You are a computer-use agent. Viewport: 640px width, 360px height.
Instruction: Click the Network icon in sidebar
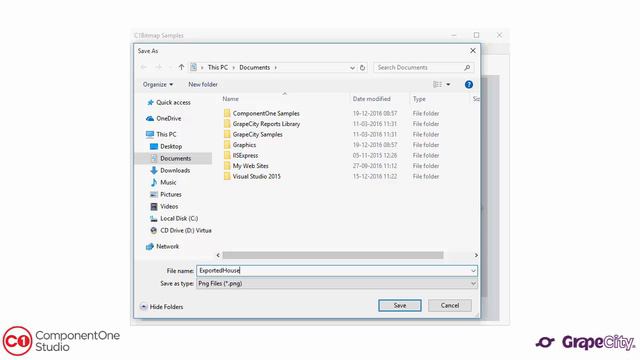150,247
